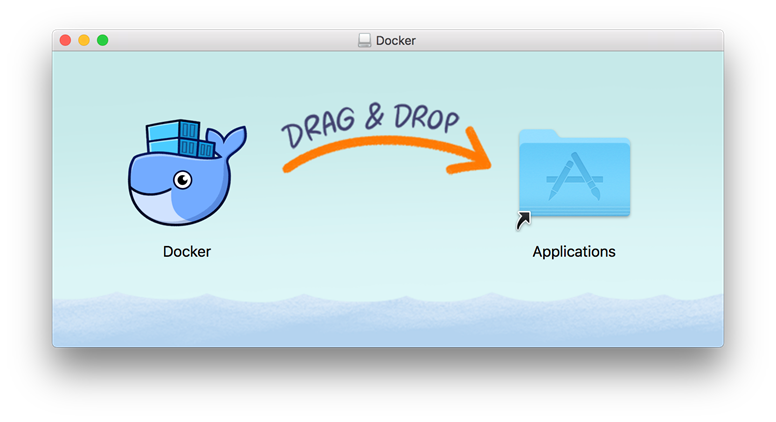
Task: Minimize the Docker window with the yellow button
Action: tap(84, 40)
